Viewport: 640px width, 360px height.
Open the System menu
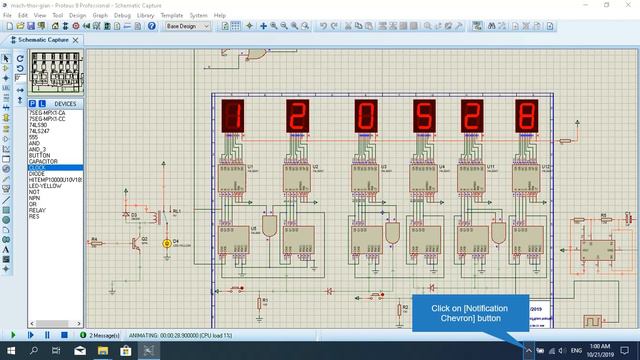199,16
